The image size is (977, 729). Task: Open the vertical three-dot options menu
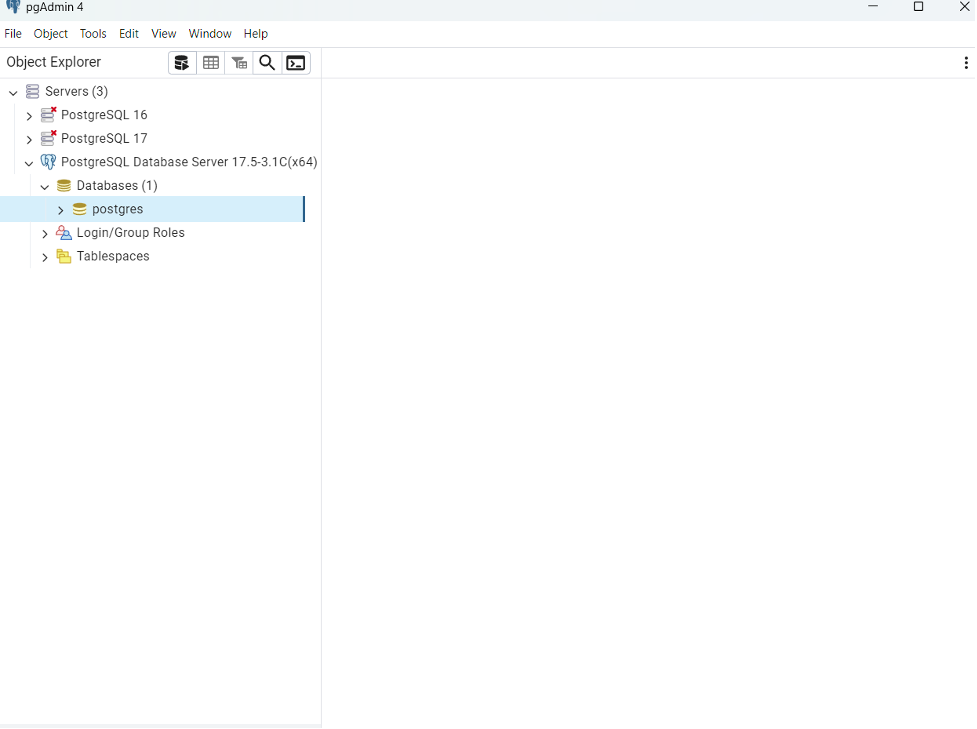pos(965,63)
